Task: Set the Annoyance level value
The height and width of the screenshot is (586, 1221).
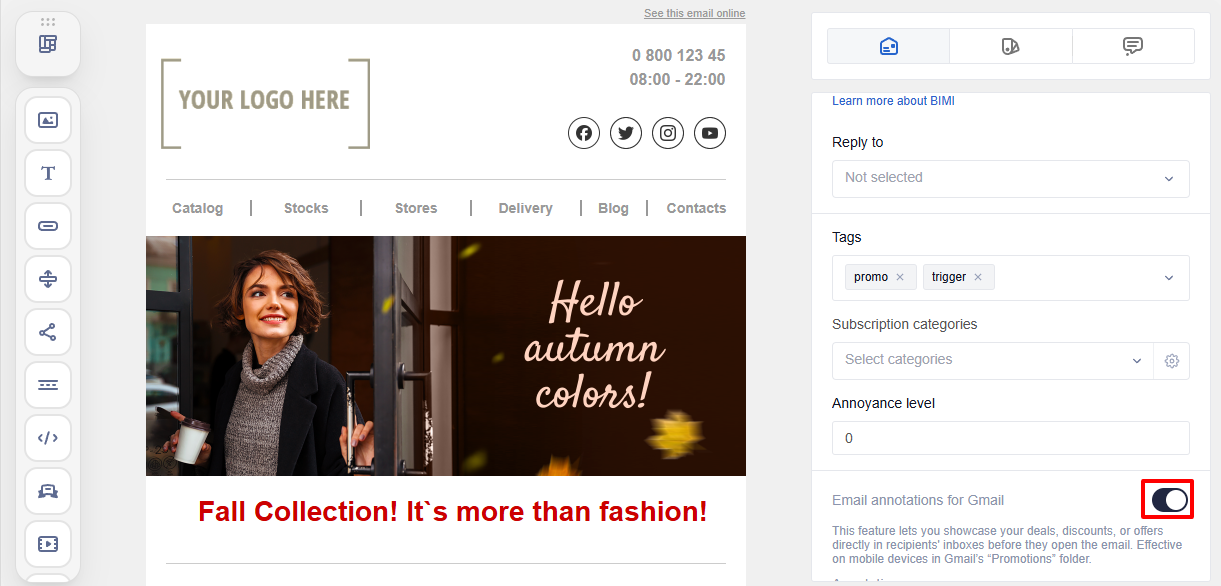Action: pos(1010,438)
